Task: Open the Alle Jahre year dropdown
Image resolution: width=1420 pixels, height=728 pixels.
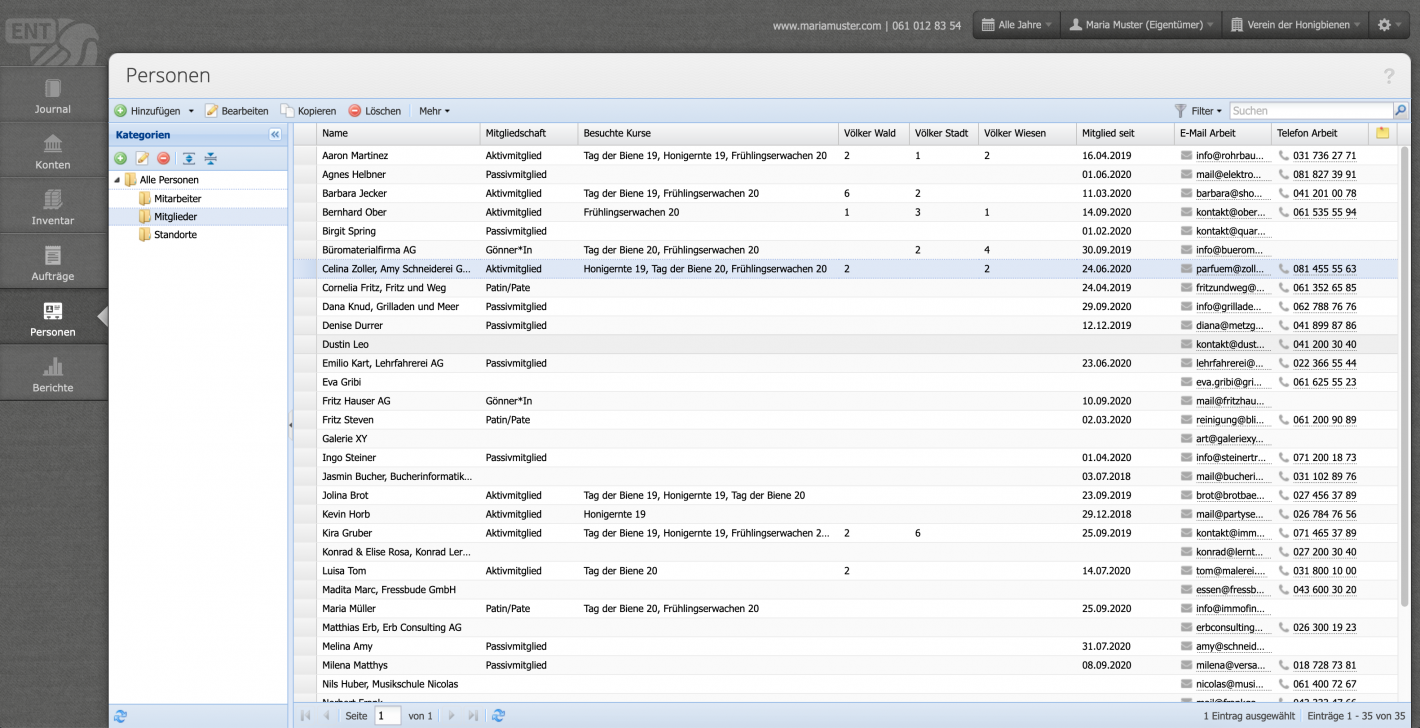Action: [x=1017, y=25]
